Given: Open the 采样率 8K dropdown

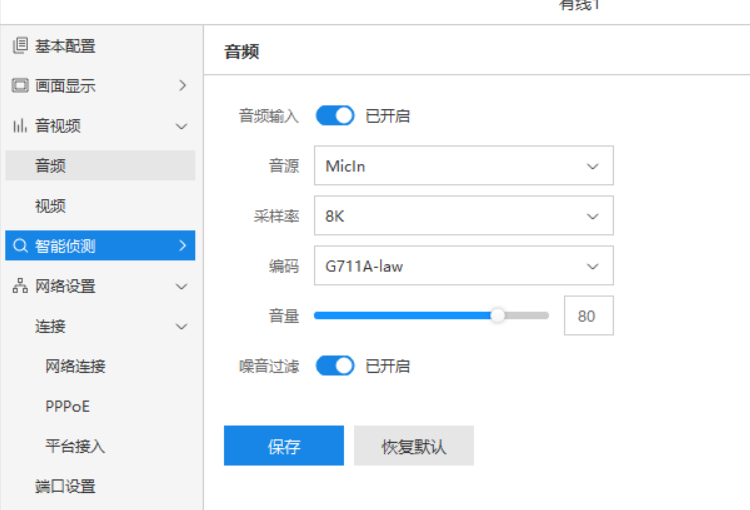Looking at the screenshot, I should tap(463, 216).
